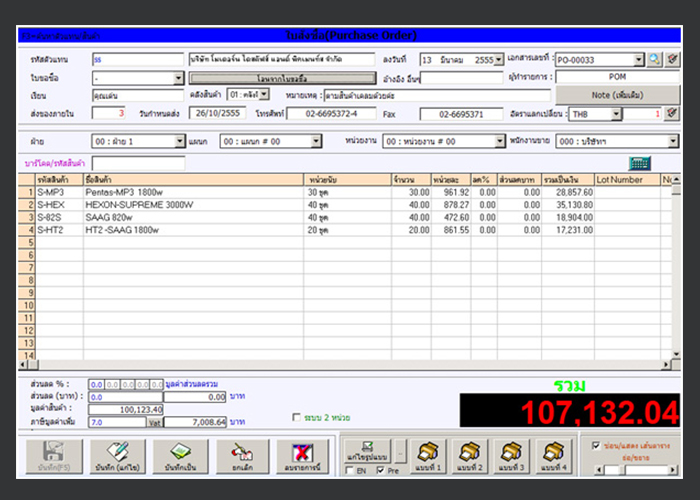Select the amount cell 35,130.80
Image resolution: width=700 pixels, height=500 pixels.
coord(568,205)
